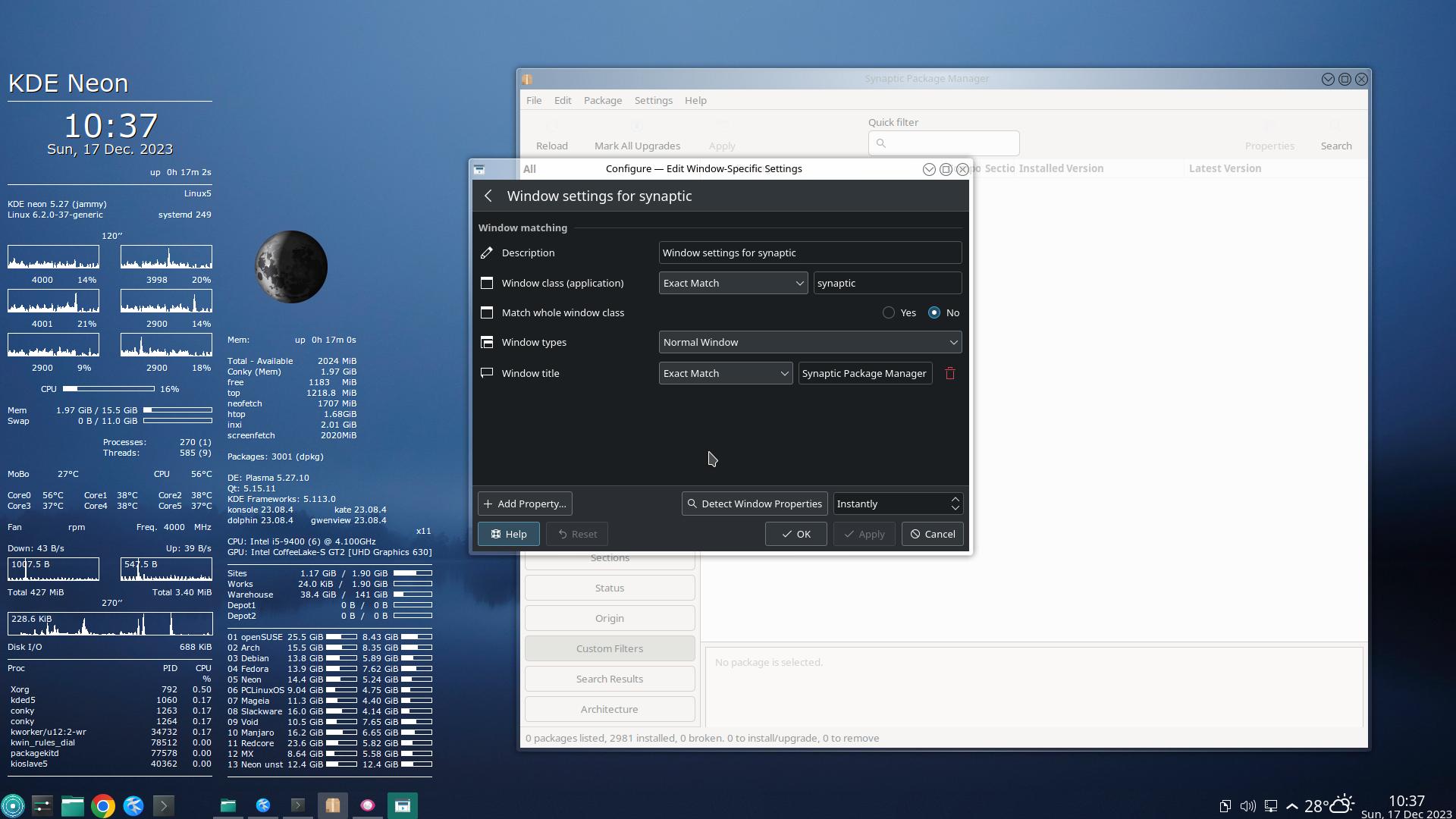This screenshot has height=819, width=1456.
Task: Select No for match whole window class
Action: point(934,312)
